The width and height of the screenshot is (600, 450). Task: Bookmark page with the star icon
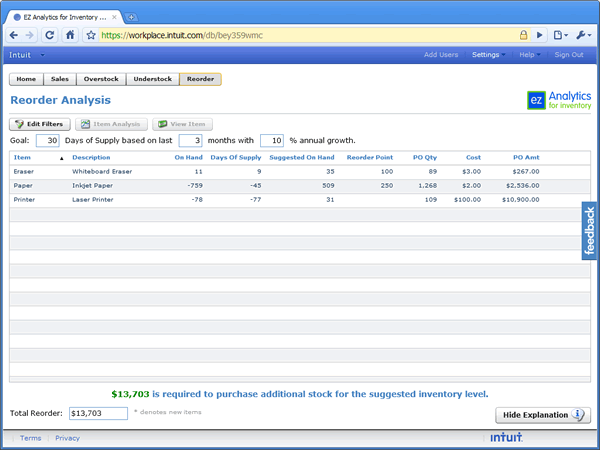pos(91,34)
